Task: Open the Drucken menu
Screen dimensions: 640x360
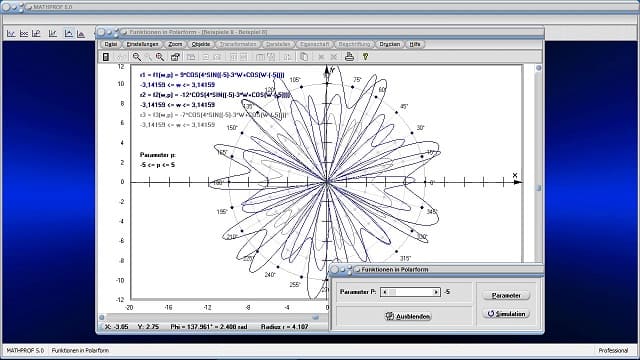Action: (389, 44)
